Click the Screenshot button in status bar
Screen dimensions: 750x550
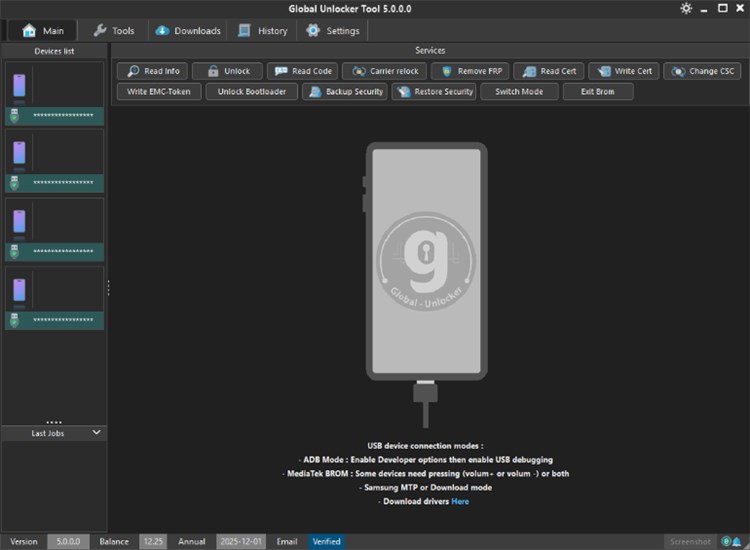(690, 541)
